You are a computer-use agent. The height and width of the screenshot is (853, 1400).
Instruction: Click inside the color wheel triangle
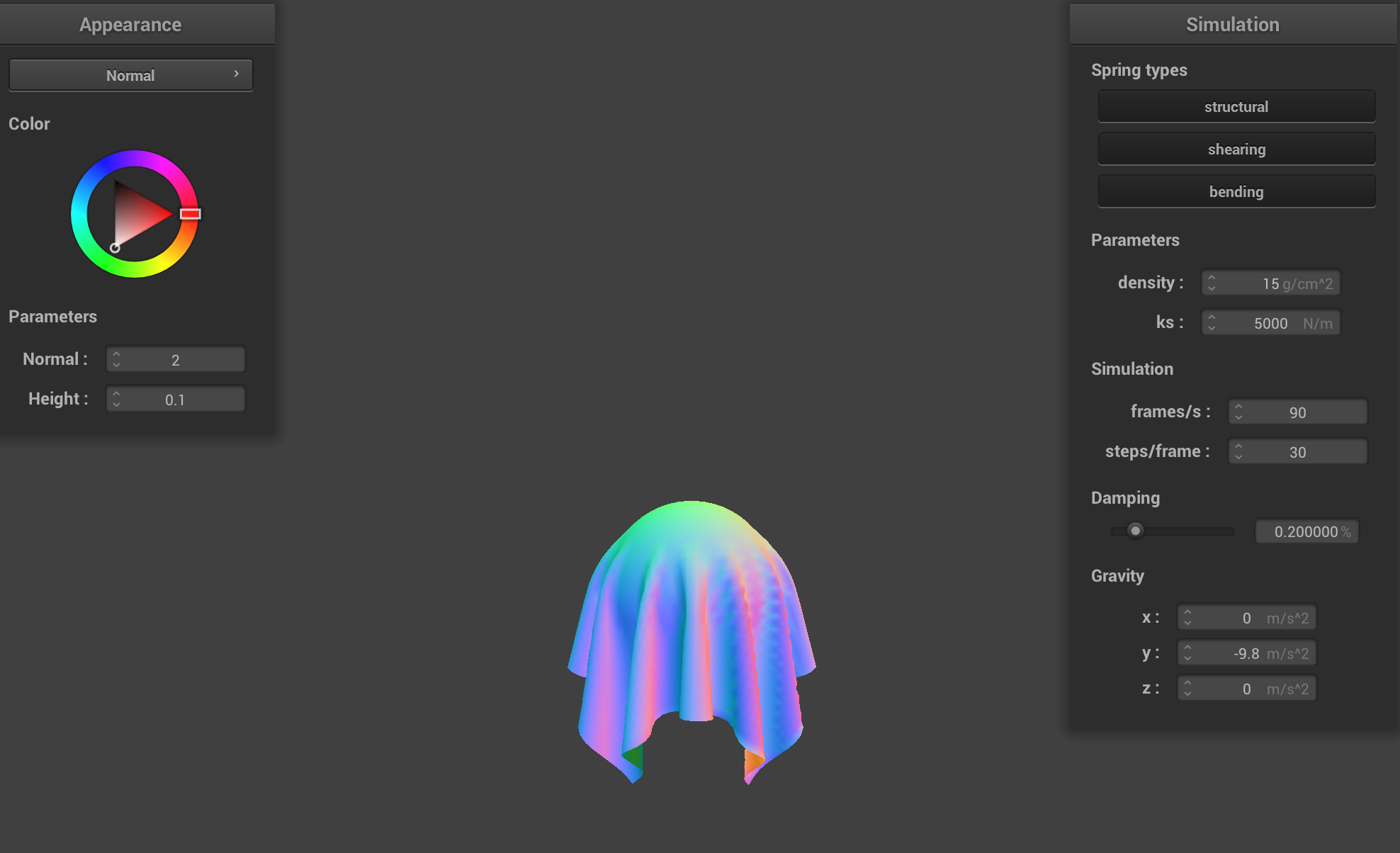(x=138, y=213)
